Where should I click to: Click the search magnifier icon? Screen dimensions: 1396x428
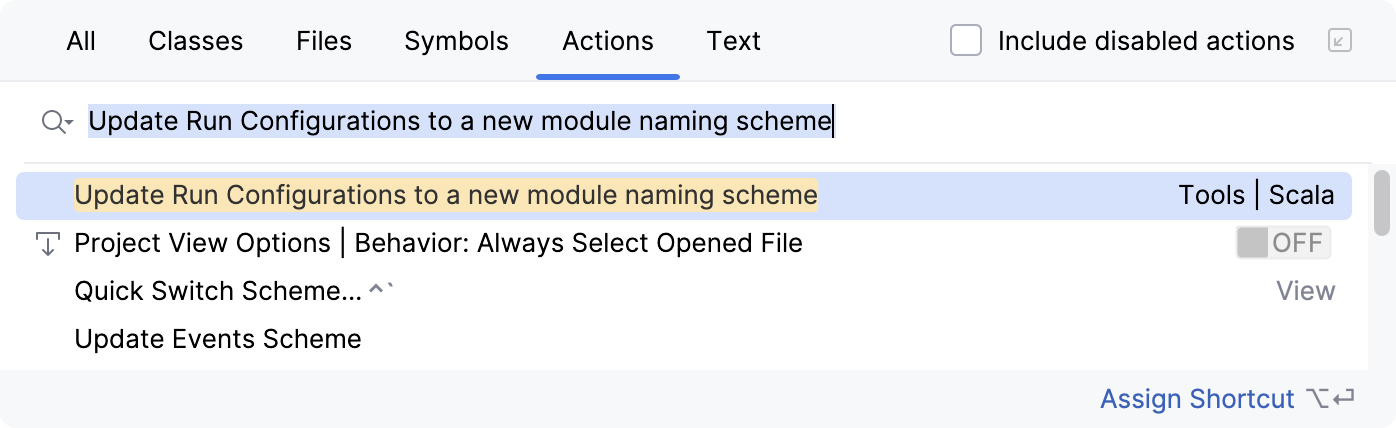click(x=53, y=122)
